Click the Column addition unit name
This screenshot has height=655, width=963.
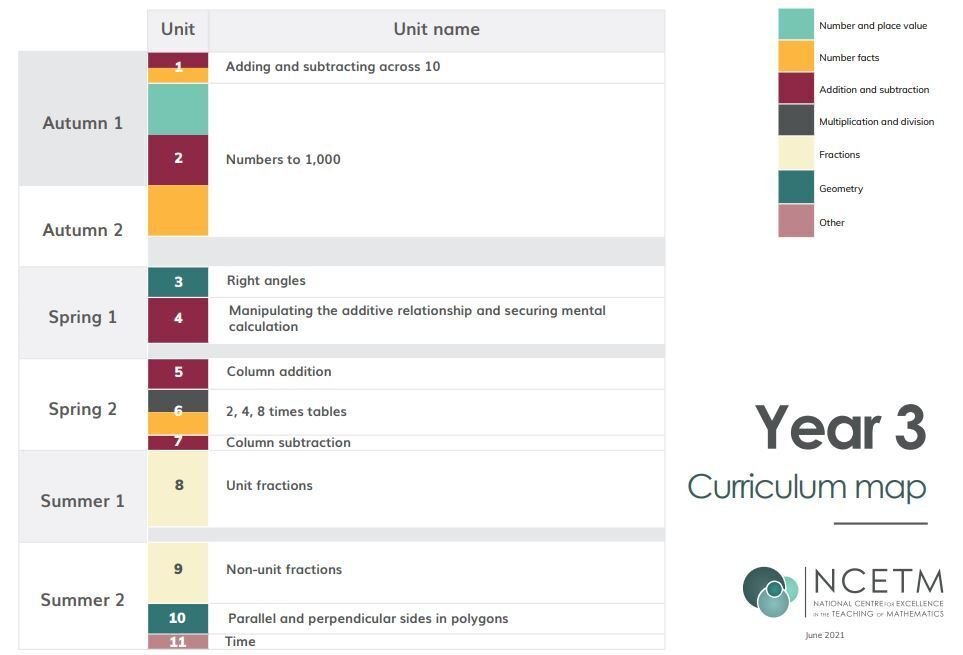[279, 371]
